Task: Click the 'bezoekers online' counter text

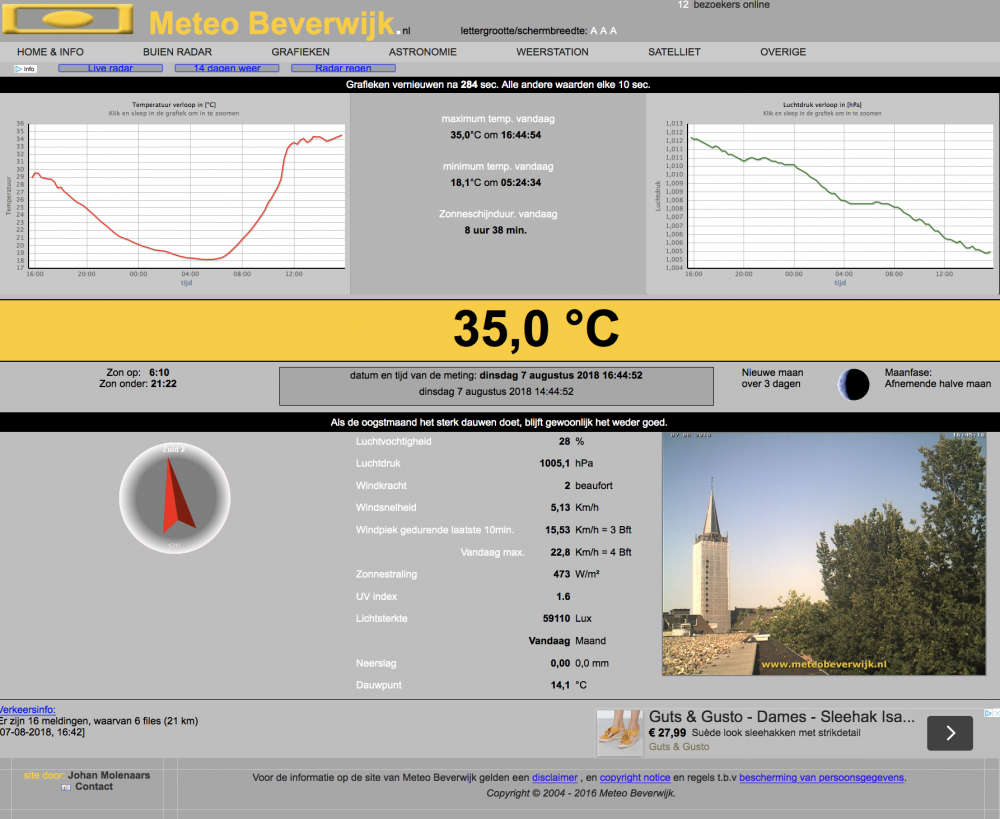Action: point(732,5)
